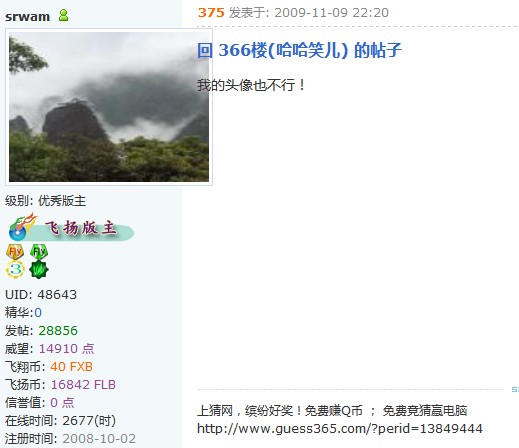The image size is (519, 448).
Task: Click the 飞扬币 value 16842 FLB
Action: coord(83,385)
